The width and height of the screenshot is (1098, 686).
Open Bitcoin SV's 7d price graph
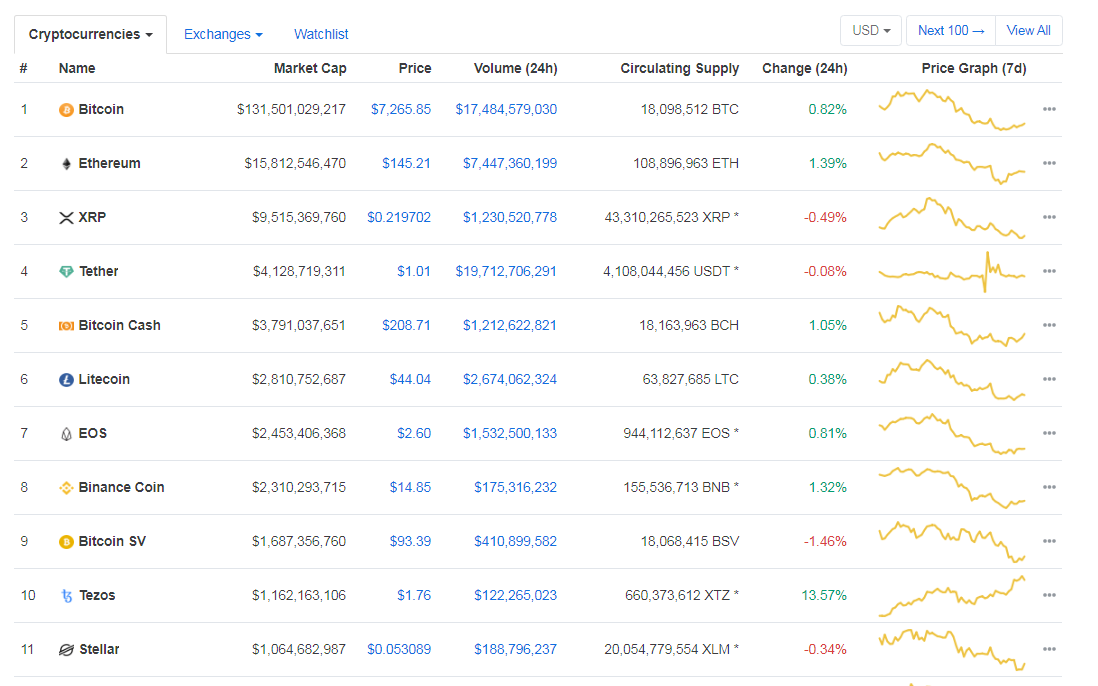[x=952, y=542]
